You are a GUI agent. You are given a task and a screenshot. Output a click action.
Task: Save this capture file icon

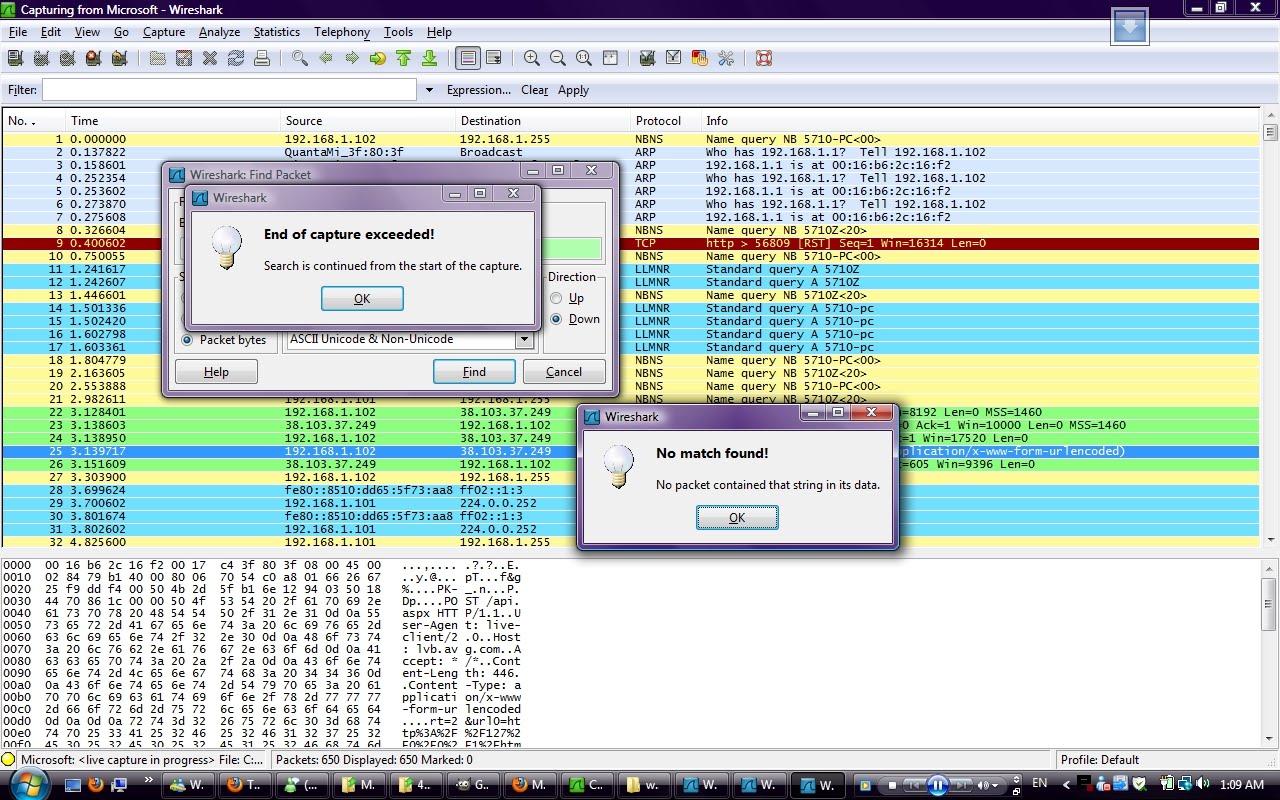coord(184,58)
